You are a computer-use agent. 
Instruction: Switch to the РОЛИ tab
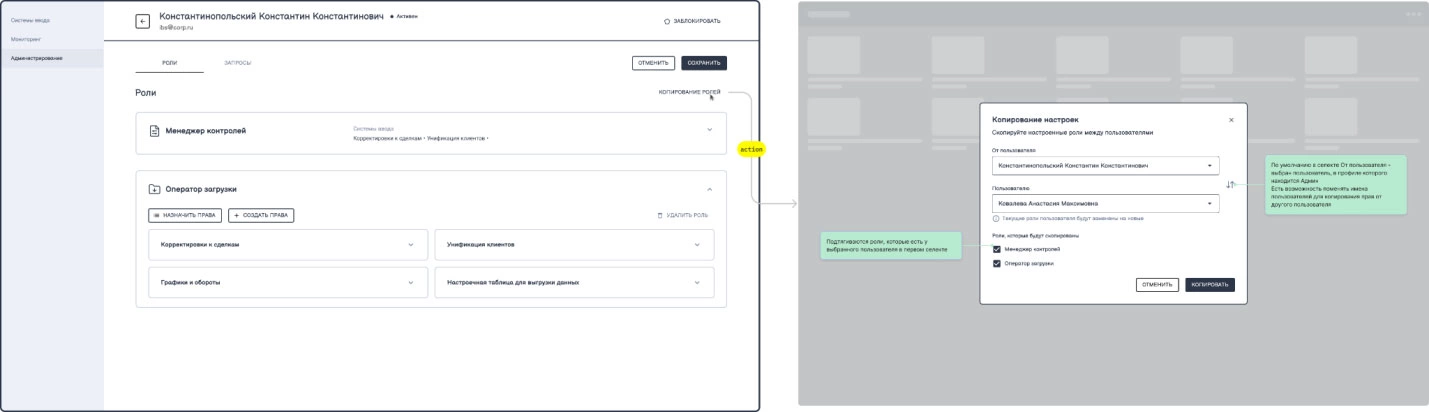pos(169,63)
